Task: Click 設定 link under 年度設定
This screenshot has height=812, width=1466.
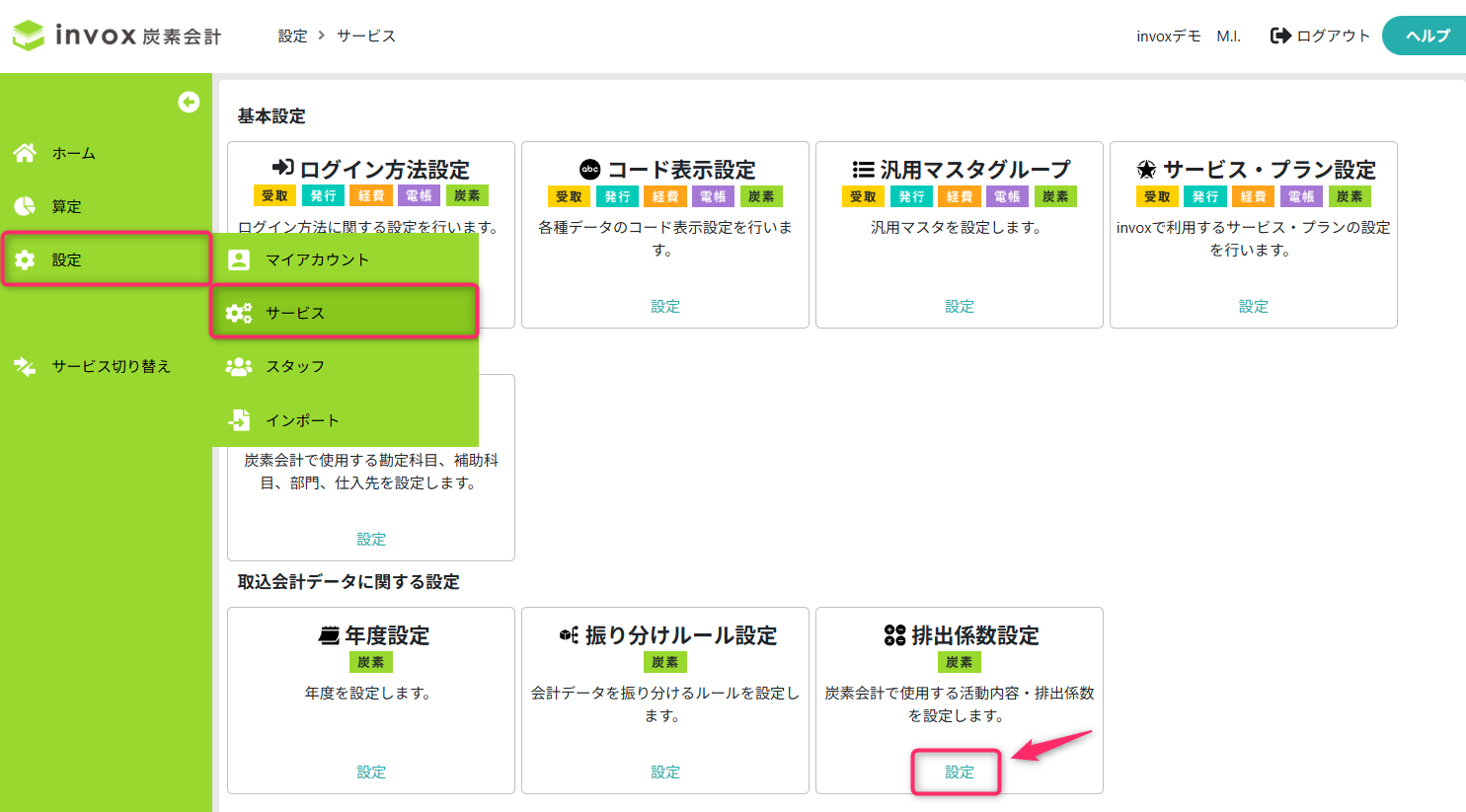Action: [371, 772]
